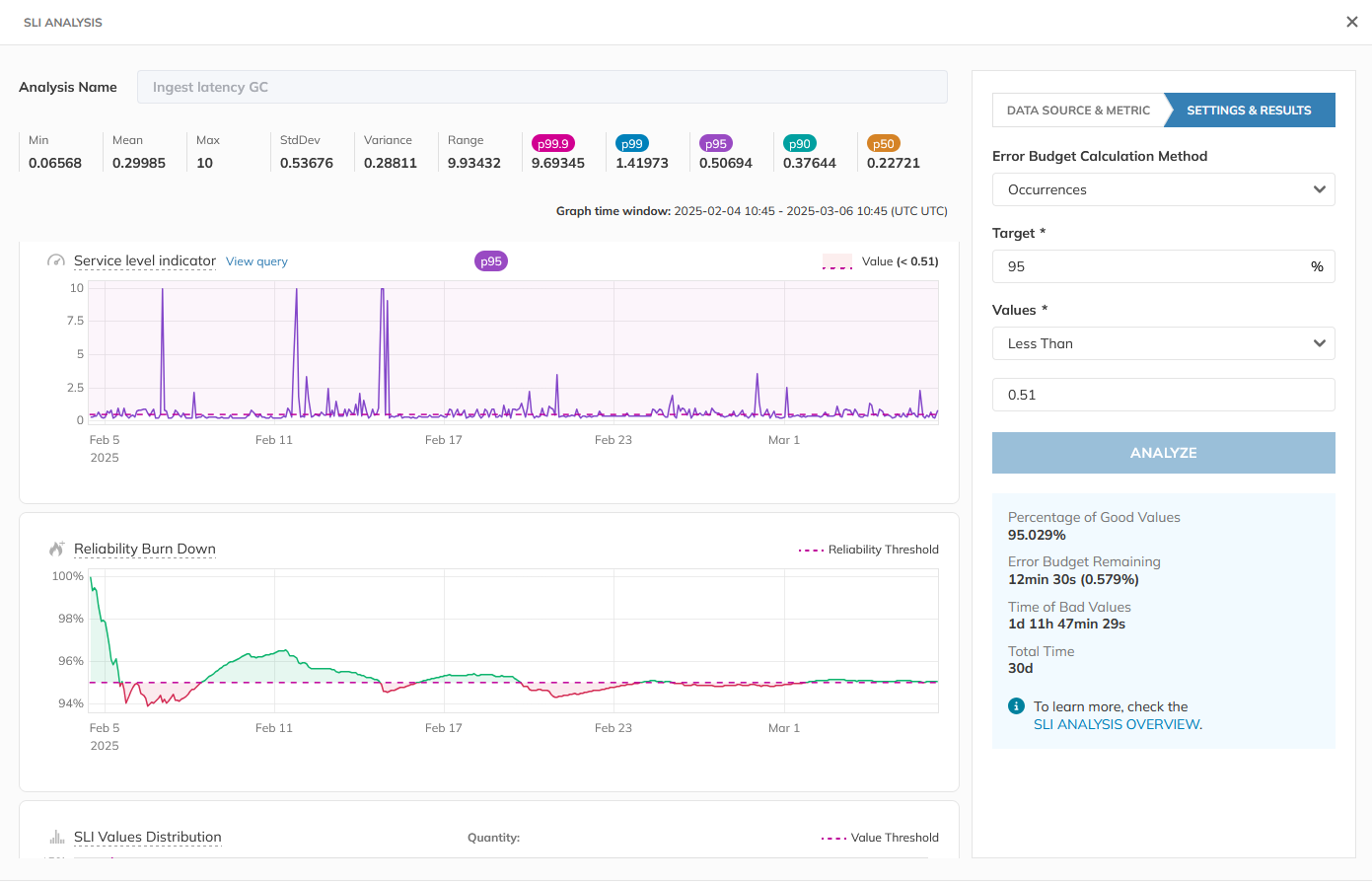Click the bar chart icon beside SLI Values Distribution
Image resolution: width=1372 pixels, height=884 pixels.
(56, 838)
